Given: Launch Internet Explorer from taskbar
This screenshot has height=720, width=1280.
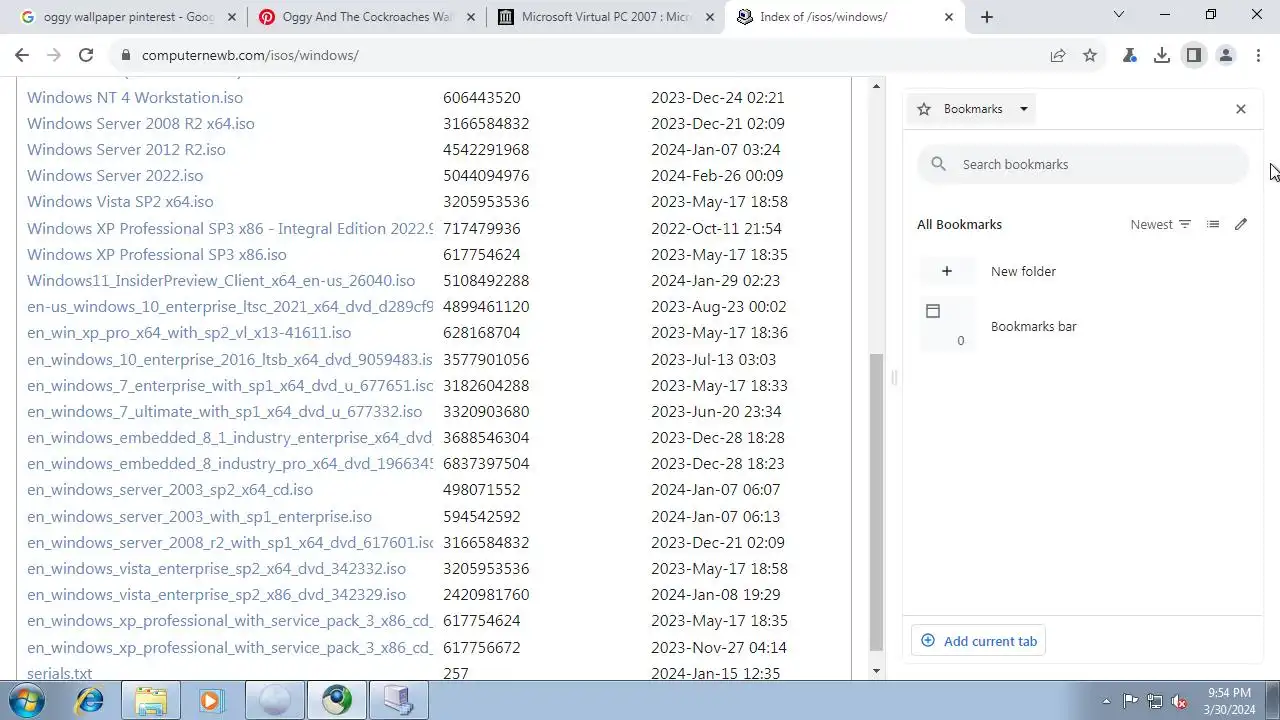Looking at the screenshot, I should [89, 700].
